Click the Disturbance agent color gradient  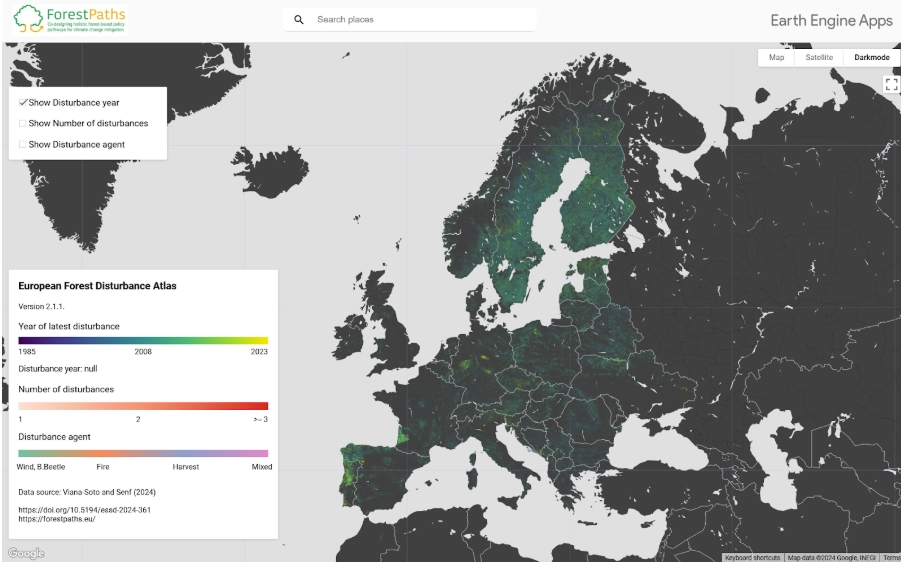coord(143,453)
